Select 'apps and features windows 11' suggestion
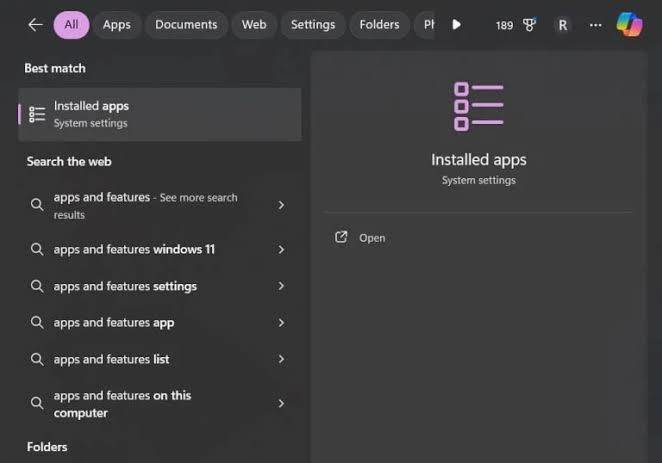Viewport: 662px width, 463px height. 160,249
